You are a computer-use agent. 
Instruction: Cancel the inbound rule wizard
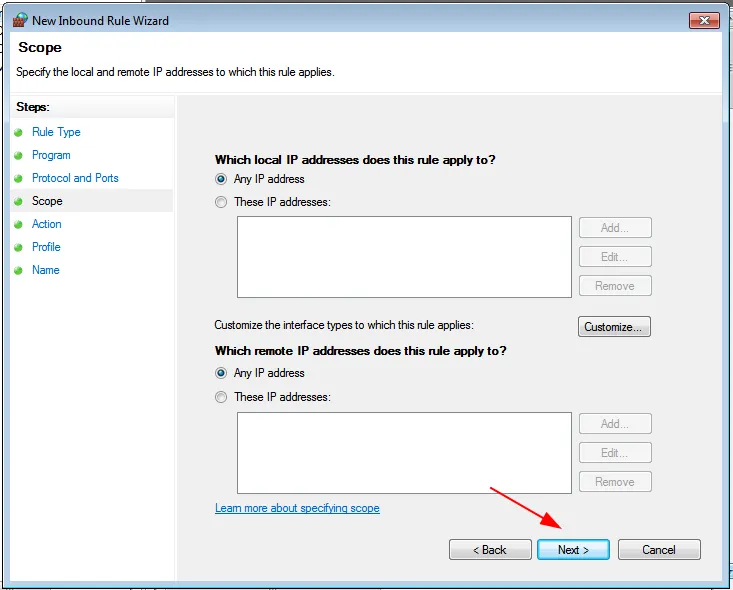[x=659, y=549]
